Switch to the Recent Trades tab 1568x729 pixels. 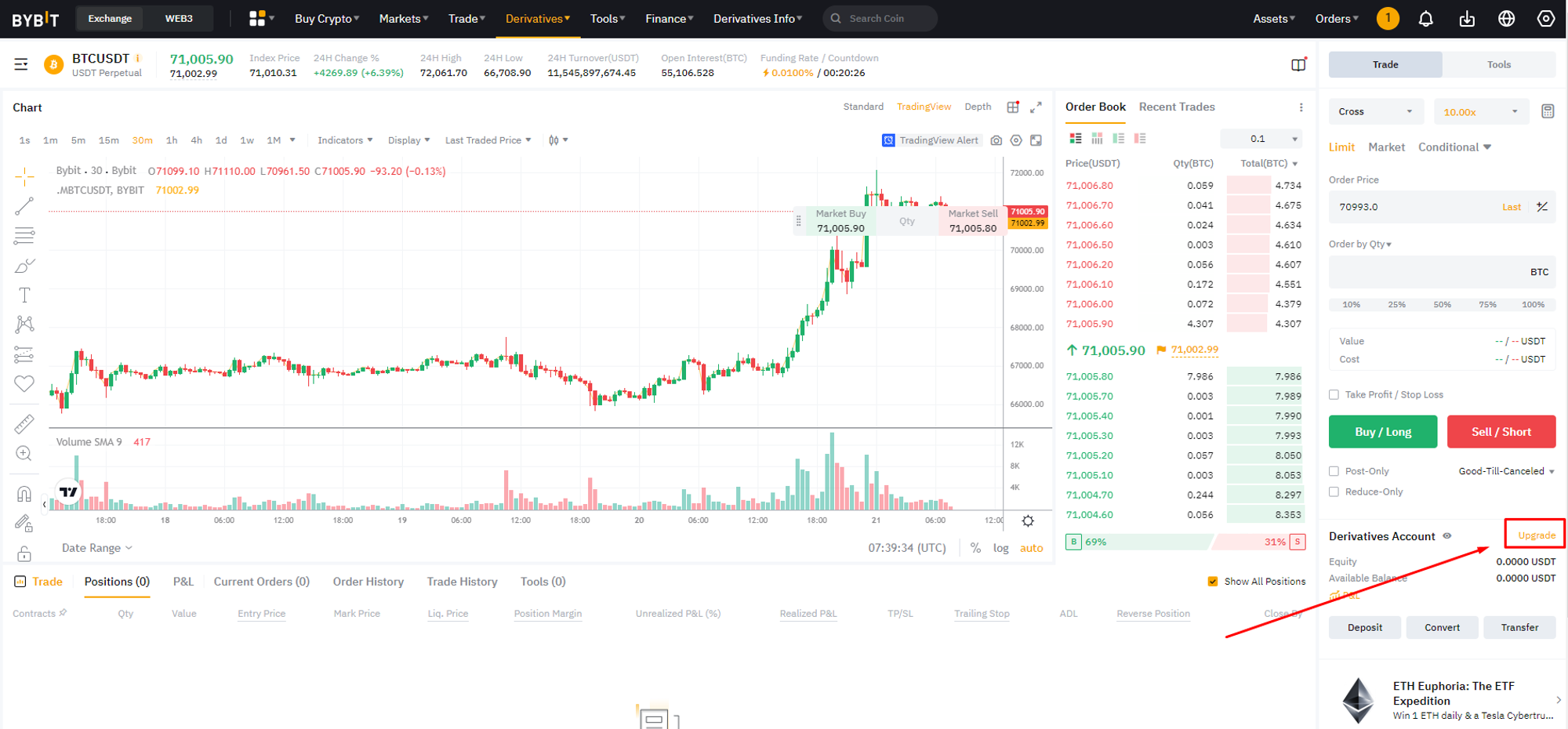pos(1176,107)
